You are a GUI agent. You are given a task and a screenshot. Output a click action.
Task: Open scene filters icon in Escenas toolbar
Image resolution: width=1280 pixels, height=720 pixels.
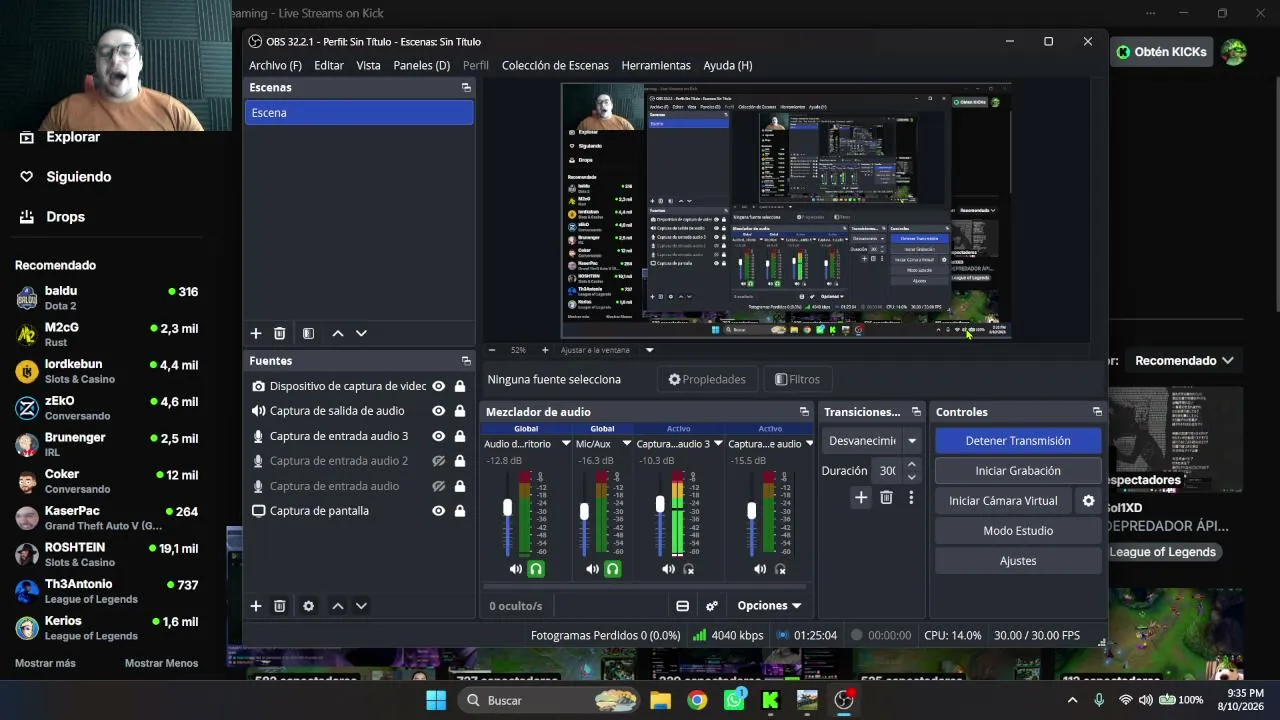pos(308,333)
